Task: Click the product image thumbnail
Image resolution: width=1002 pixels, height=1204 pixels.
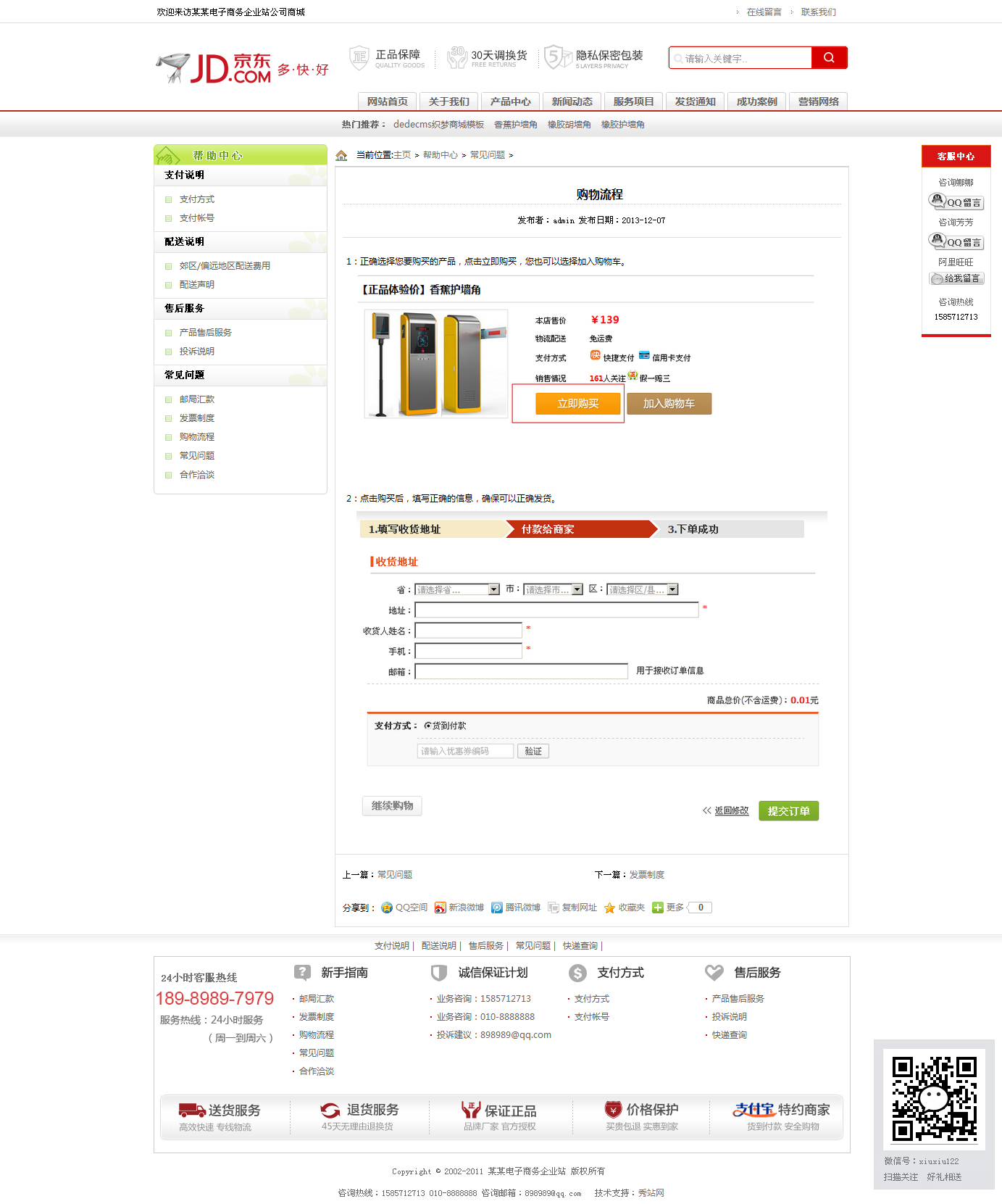Action: pos(435,364)
